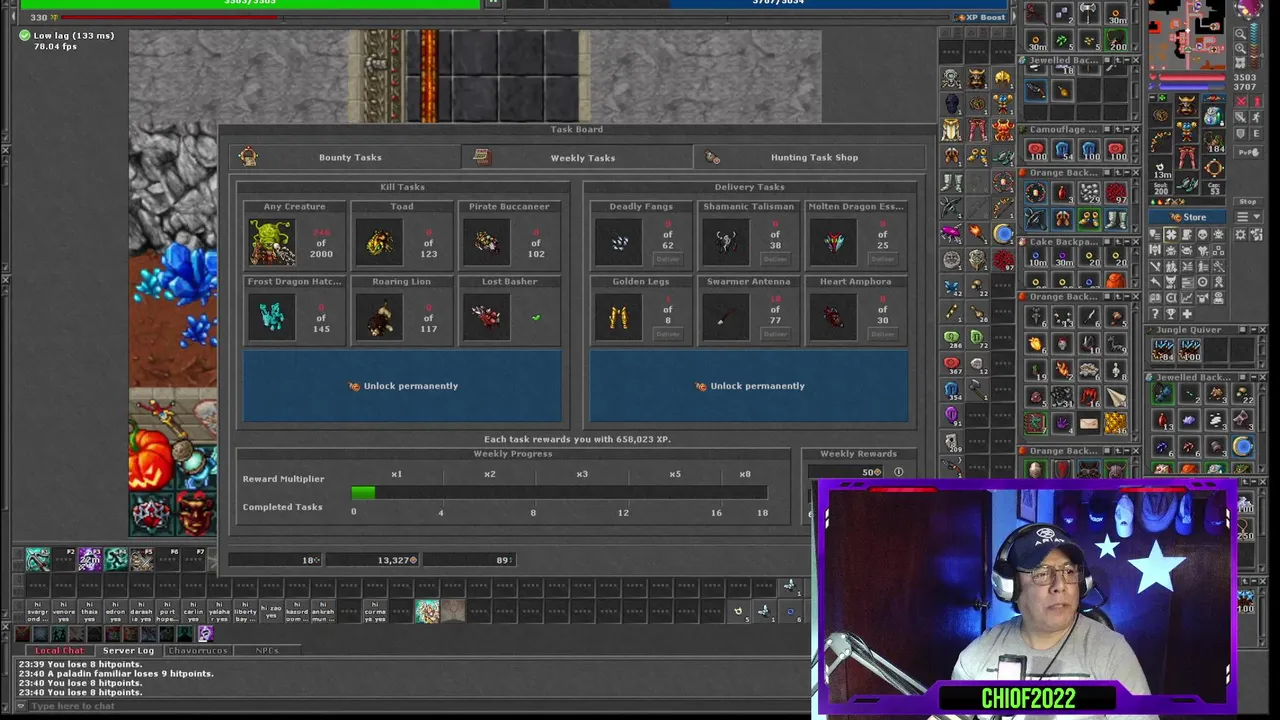Zoom in the minimap
Viewport: 1280px width, 720px height.
(x=1240, y=48)
